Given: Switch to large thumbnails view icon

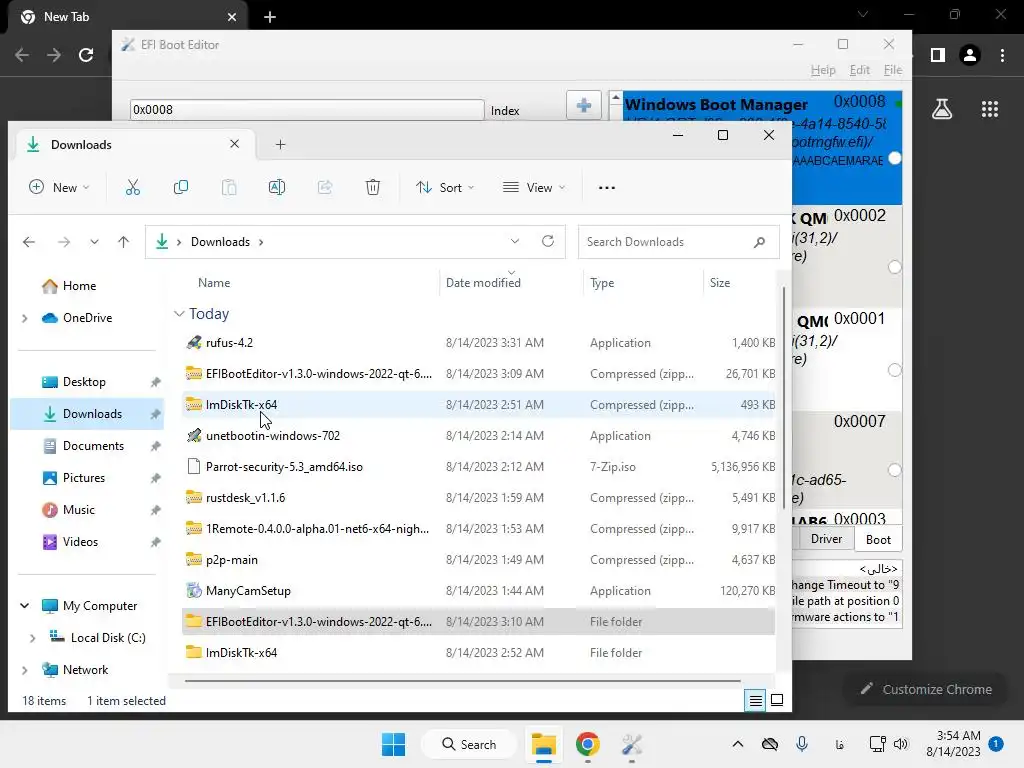Looking at the screenshot, I should [777, 700].
